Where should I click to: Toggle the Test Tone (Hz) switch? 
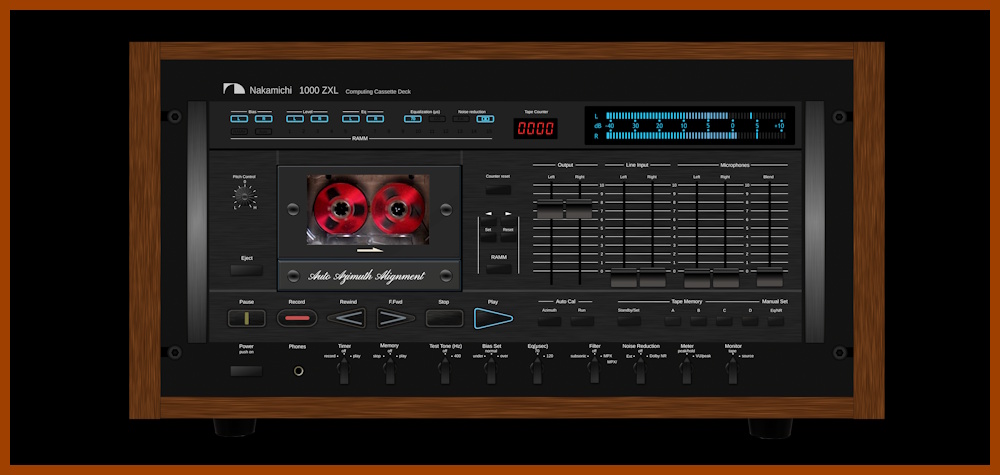(445, 370)
